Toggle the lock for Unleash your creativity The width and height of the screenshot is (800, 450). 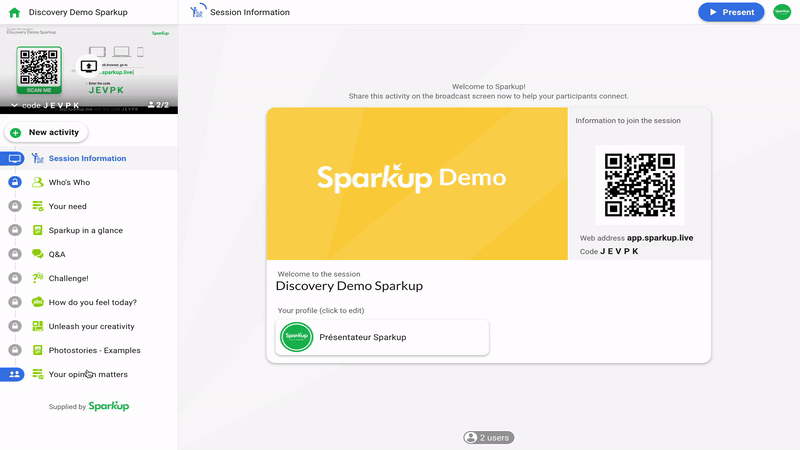(15, 326)
